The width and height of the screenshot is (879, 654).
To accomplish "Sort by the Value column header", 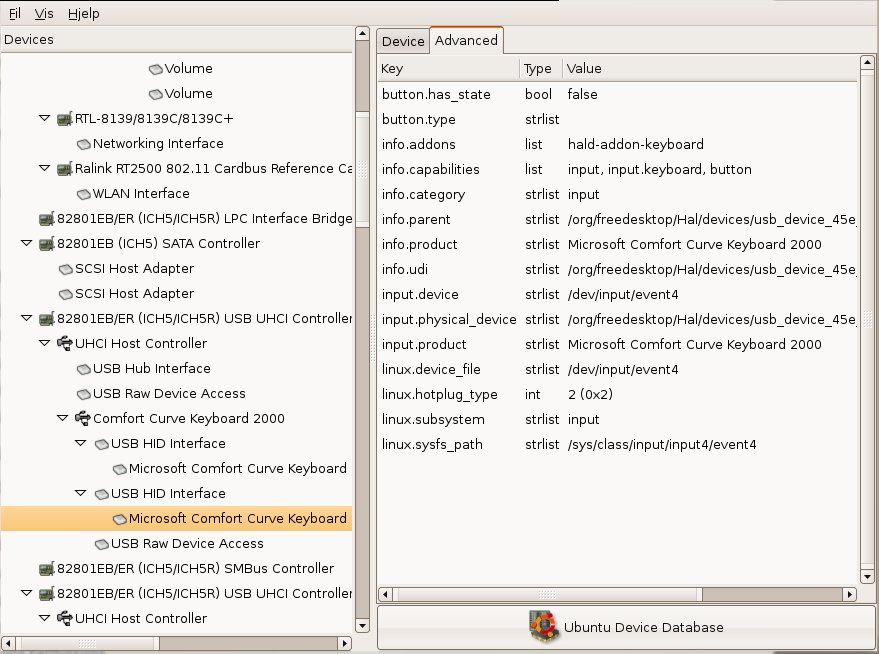I will point(710,68).
